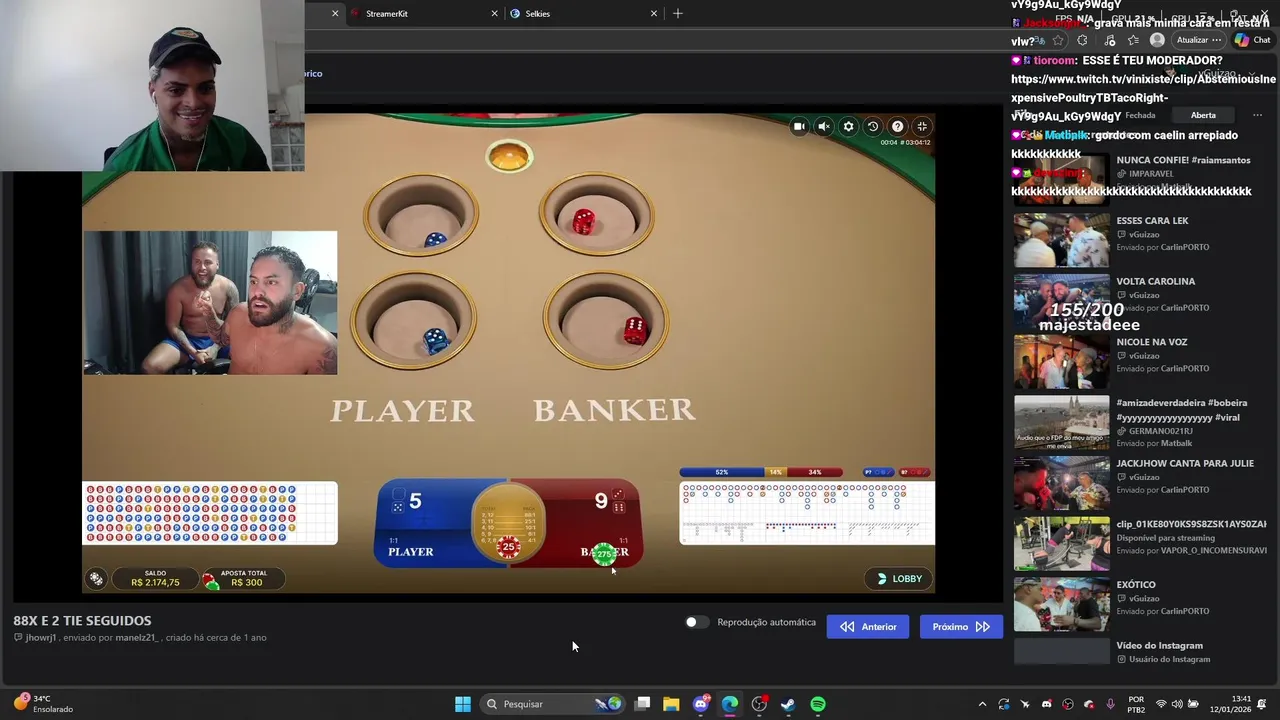This screenshot has width=1280, height=720.
Task: Show hidden system tray icons
Action: 982,704
